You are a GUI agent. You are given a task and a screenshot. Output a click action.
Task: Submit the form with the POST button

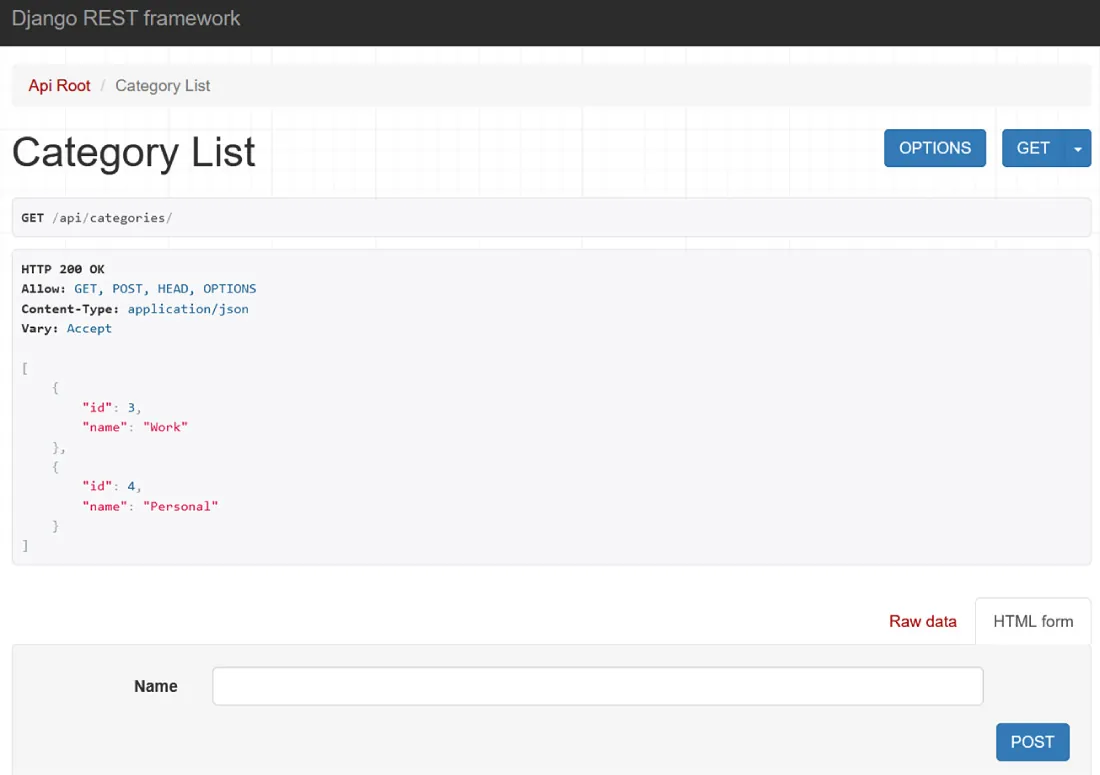[1032, 742]
